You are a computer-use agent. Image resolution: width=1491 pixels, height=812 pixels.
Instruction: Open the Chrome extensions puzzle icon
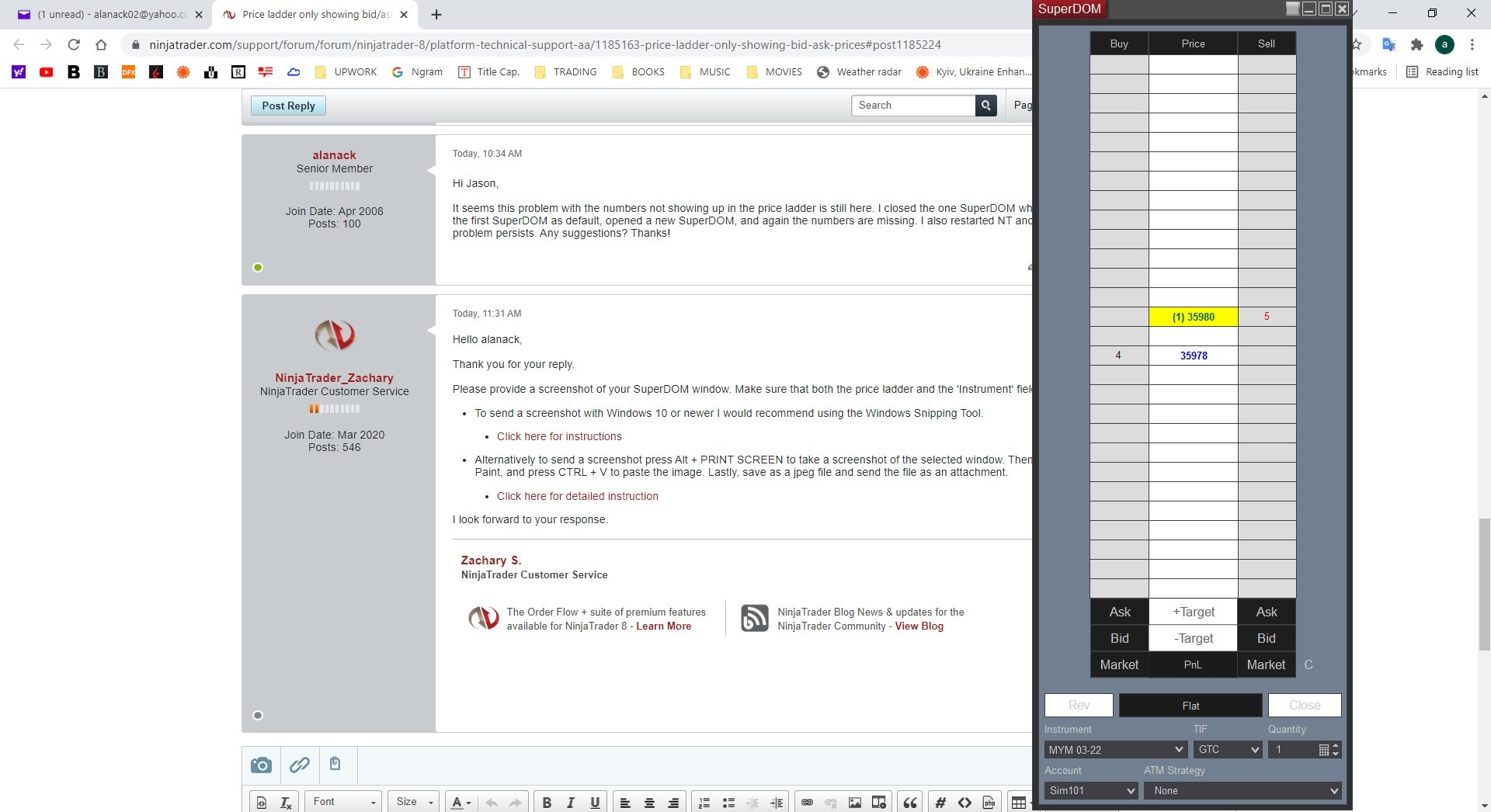tap(1417, 45)
